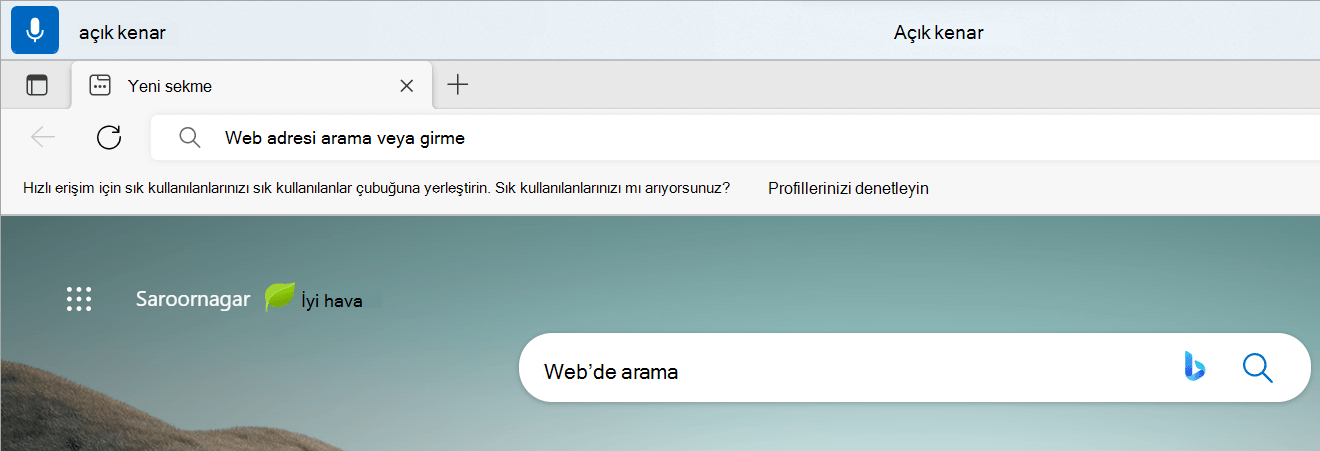Click the Saroornagar location label
This screenshot has height=451, width=1320.
click(x=193, y=299)
